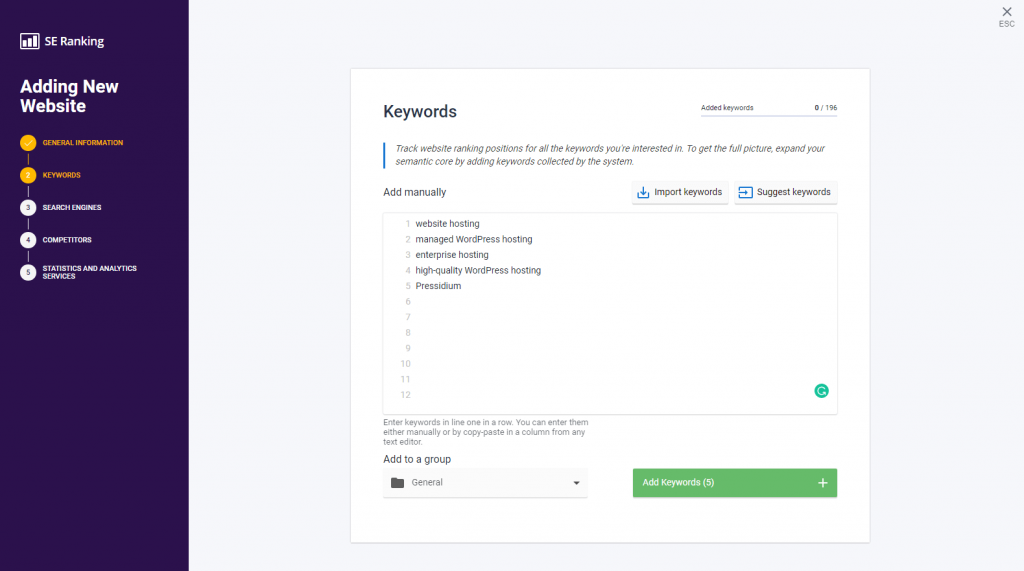The image size is (1024, 571).
Task: Click the completed General Information checkmark circle
Action: pos(28,142)
